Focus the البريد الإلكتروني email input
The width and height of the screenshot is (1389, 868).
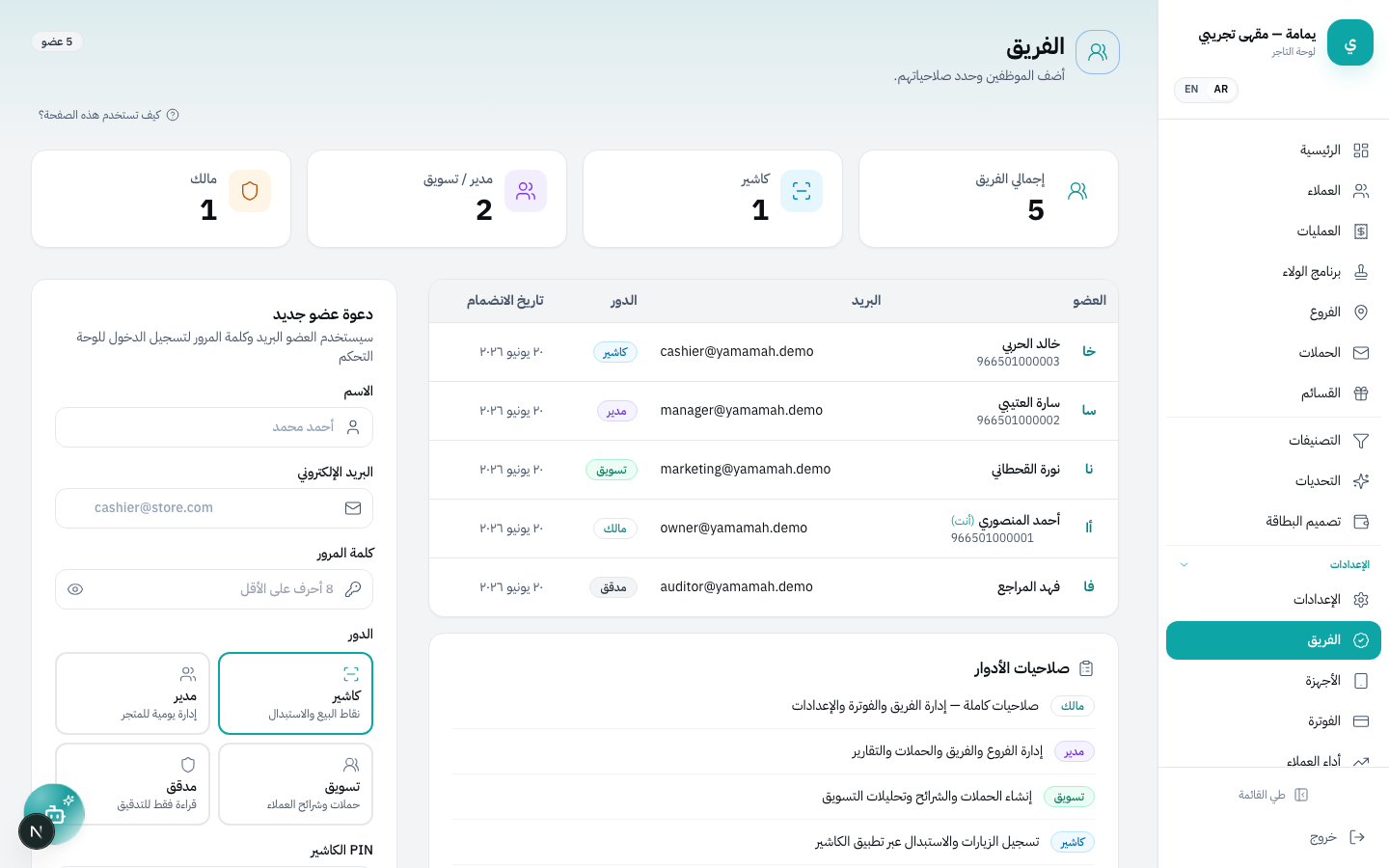click(214, 508)
